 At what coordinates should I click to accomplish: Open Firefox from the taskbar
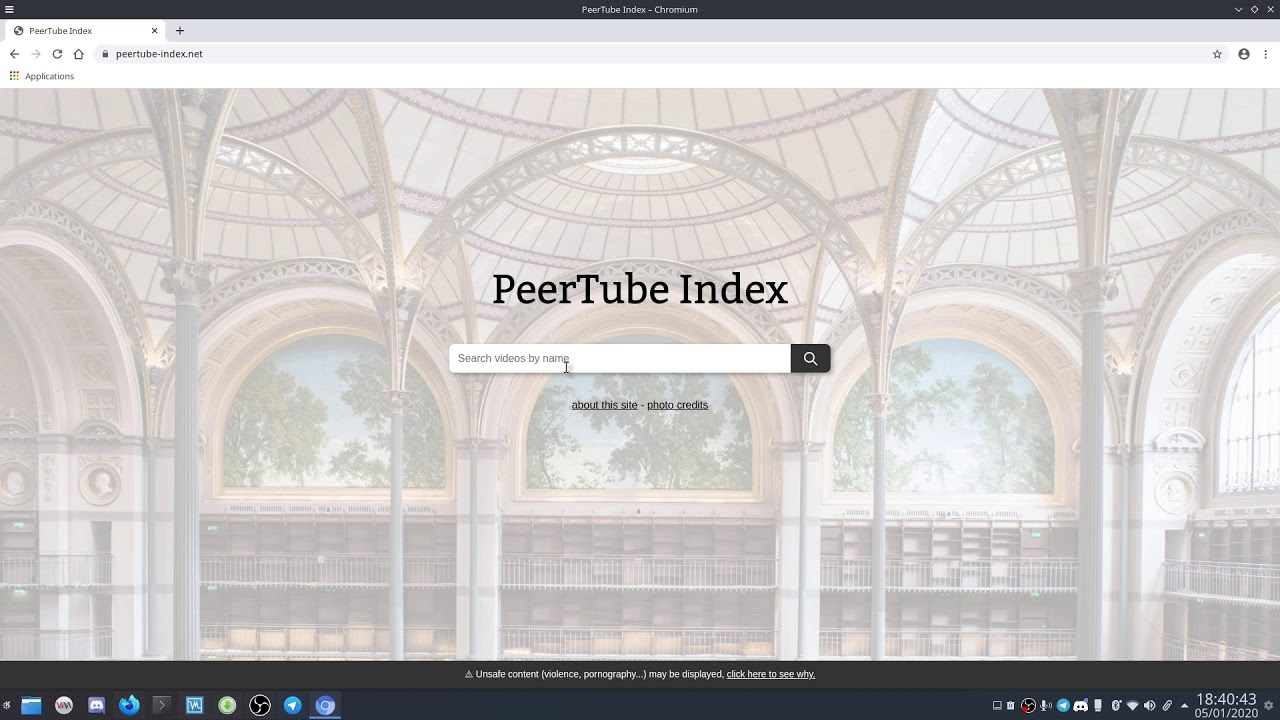tap(129, 706)
